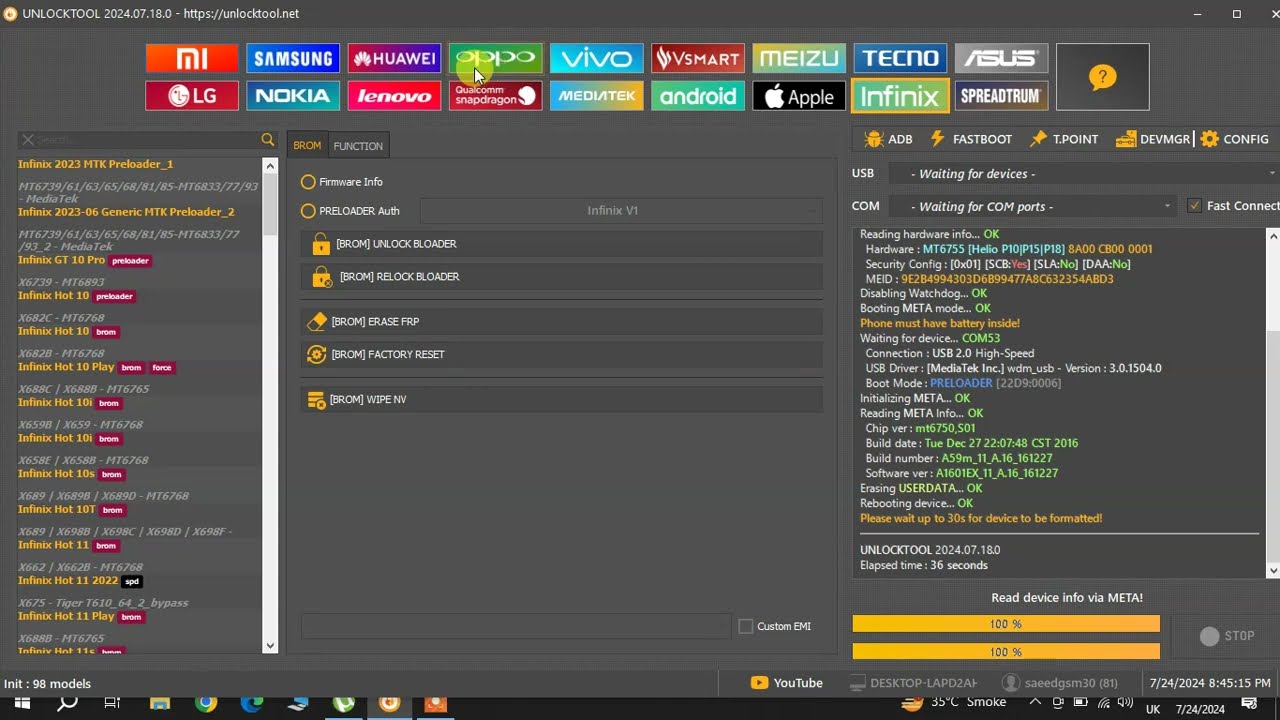Open the ADB tool
Screen dimensions: 1280x720
click(888, 139)
